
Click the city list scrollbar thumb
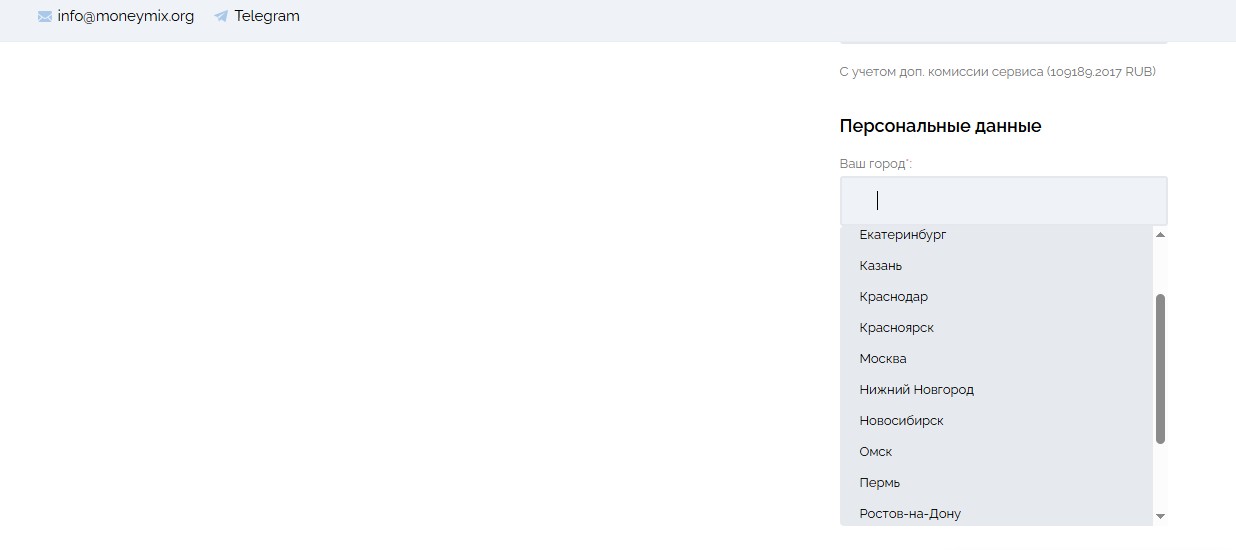(1160, 368)
